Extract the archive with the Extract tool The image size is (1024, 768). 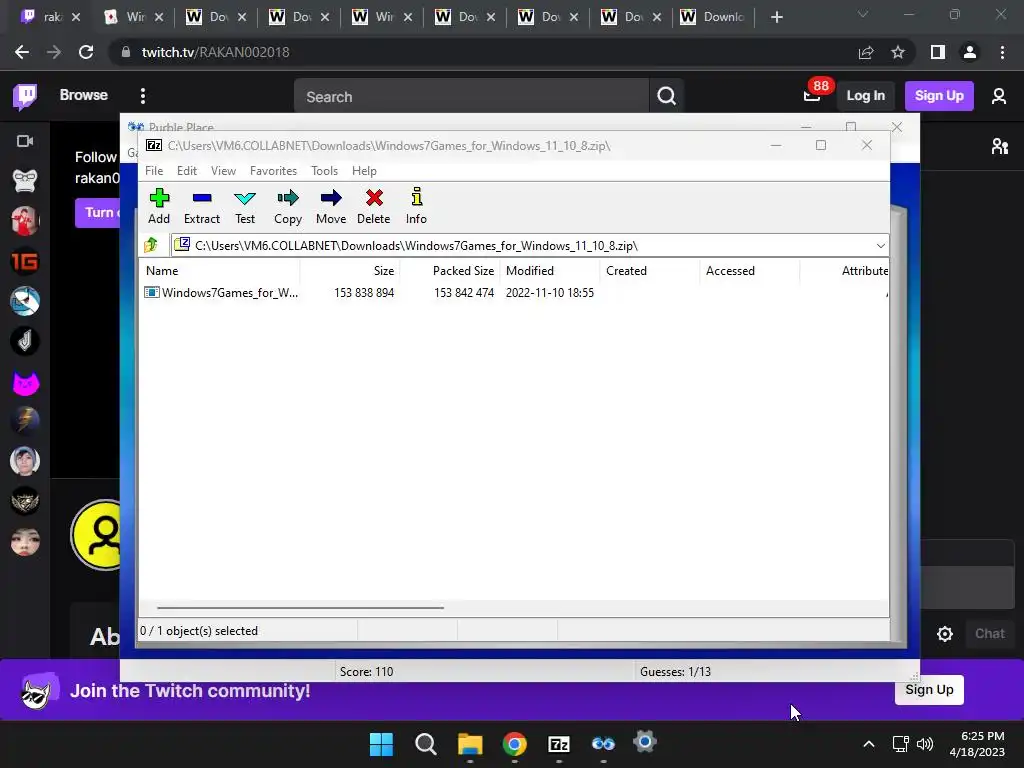[x=202, y=207]
